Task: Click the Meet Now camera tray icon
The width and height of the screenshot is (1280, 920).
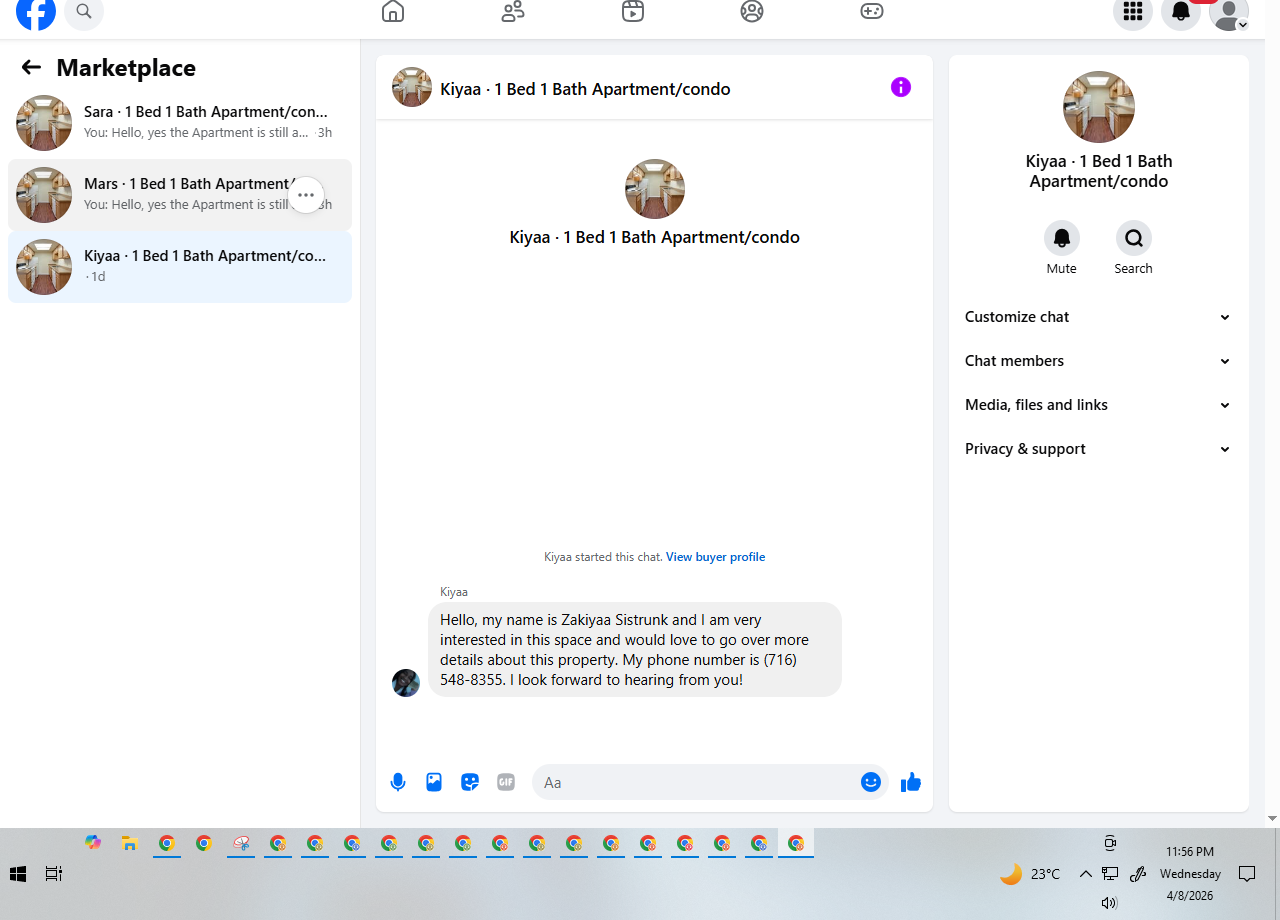Action: pyautogui.click(x=1110, y=843)
